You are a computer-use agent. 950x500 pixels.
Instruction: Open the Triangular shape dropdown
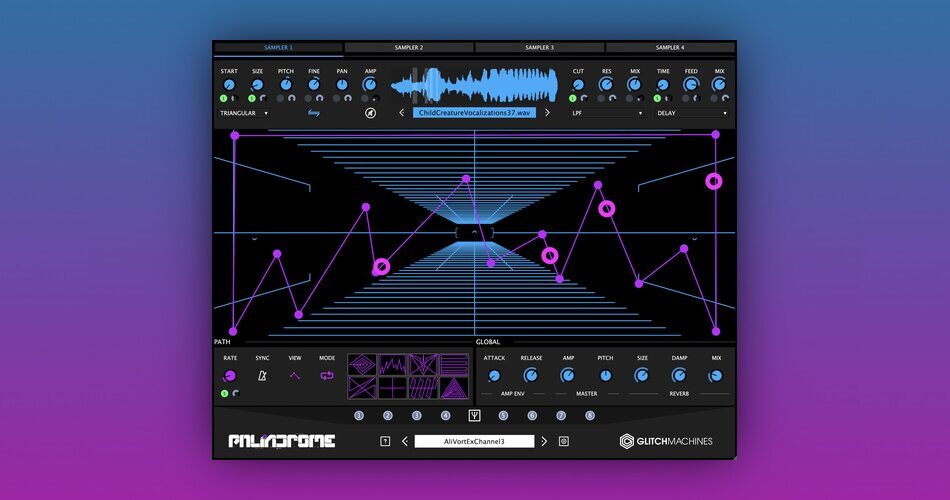[x=245, y=114]
